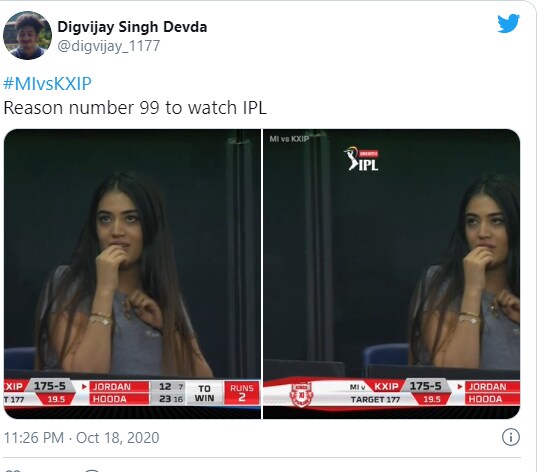Click the HOODA name in the right scoreboard

tap(485, 399)
